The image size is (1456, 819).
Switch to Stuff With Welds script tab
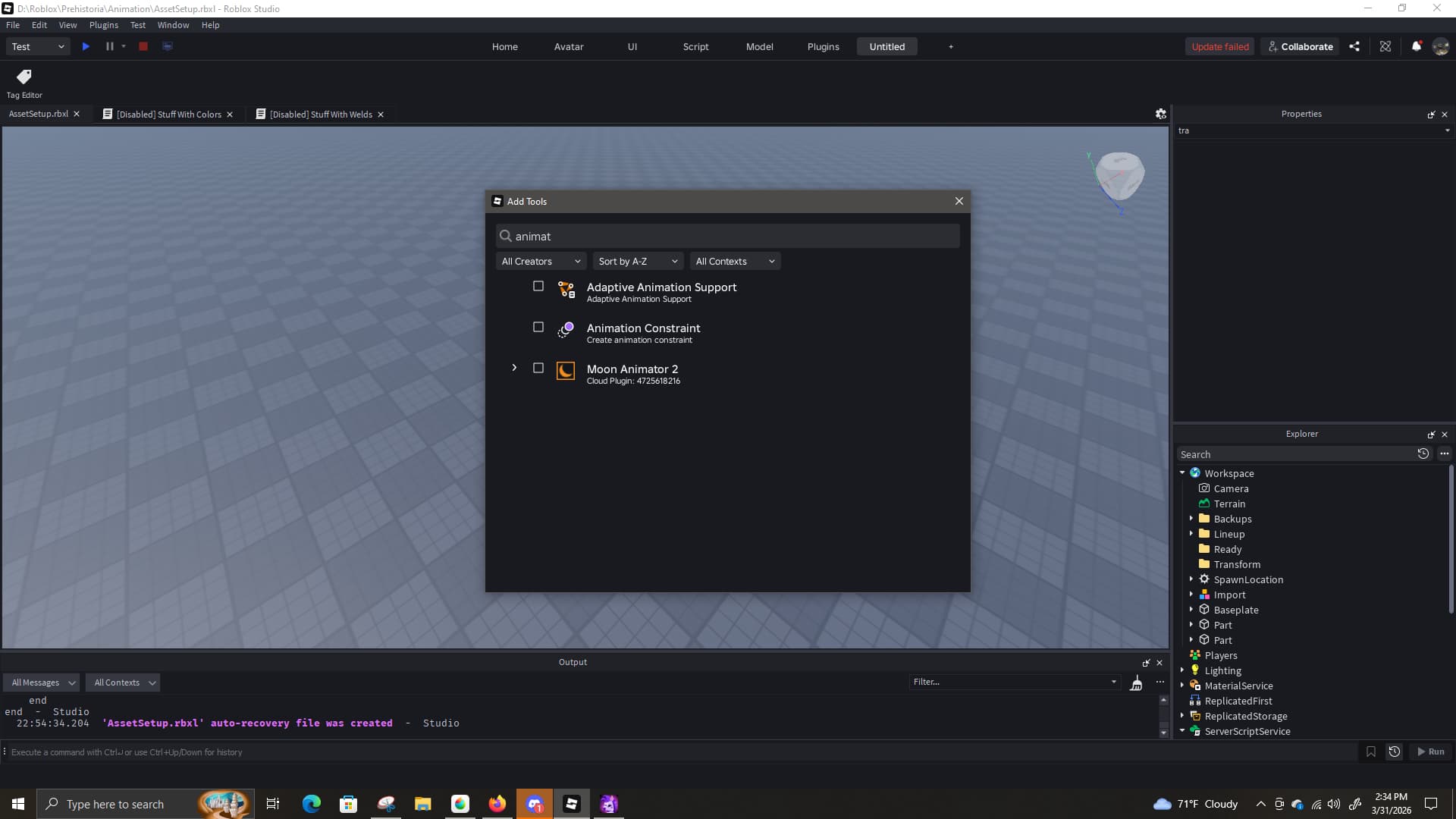(320, 115)
